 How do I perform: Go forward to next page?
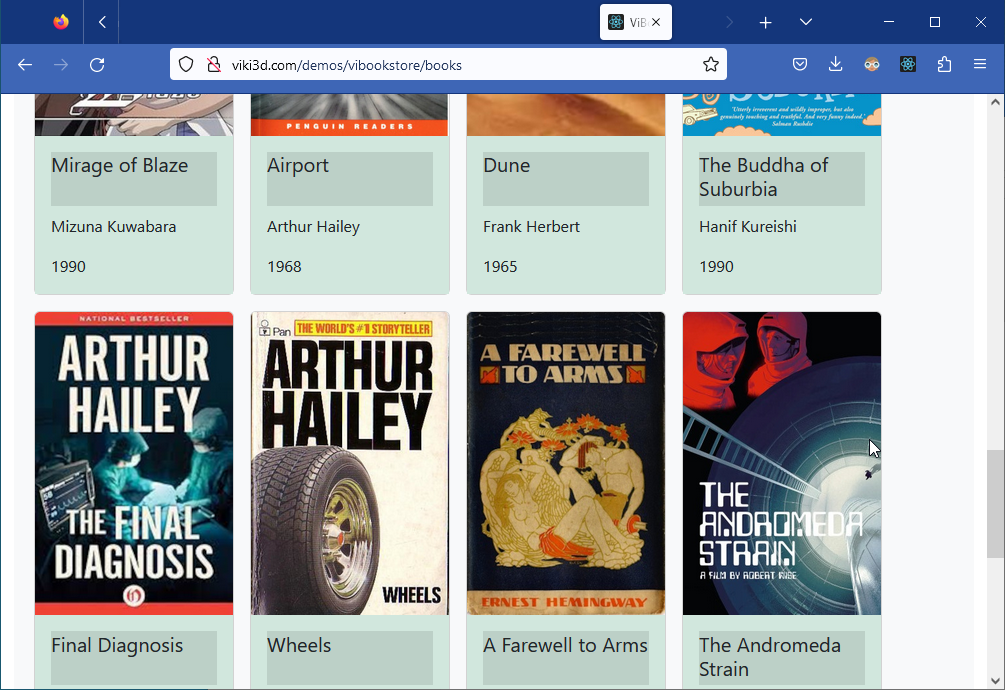pos(61,65)
